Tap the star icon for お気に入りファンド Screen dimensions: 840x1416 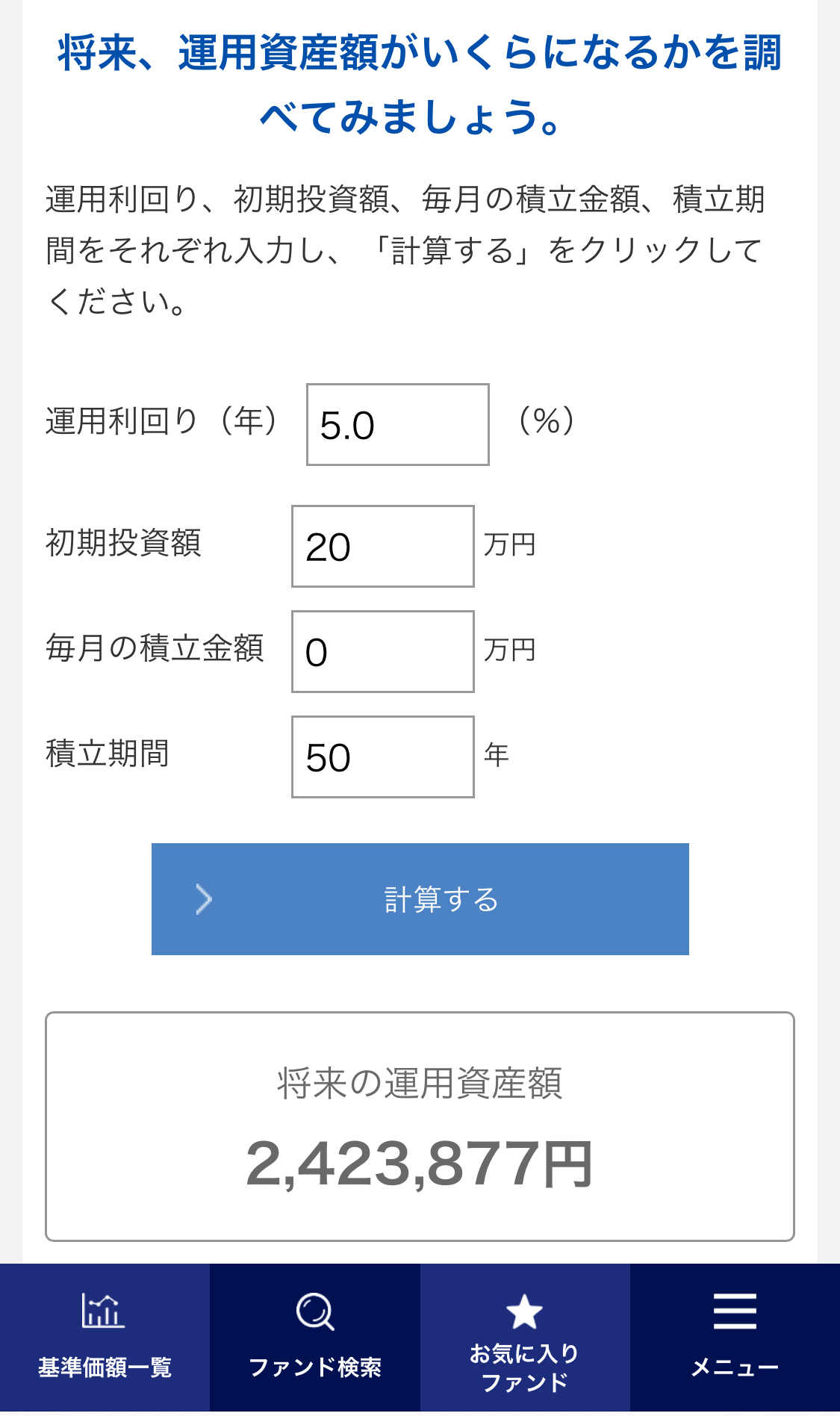524,1311
